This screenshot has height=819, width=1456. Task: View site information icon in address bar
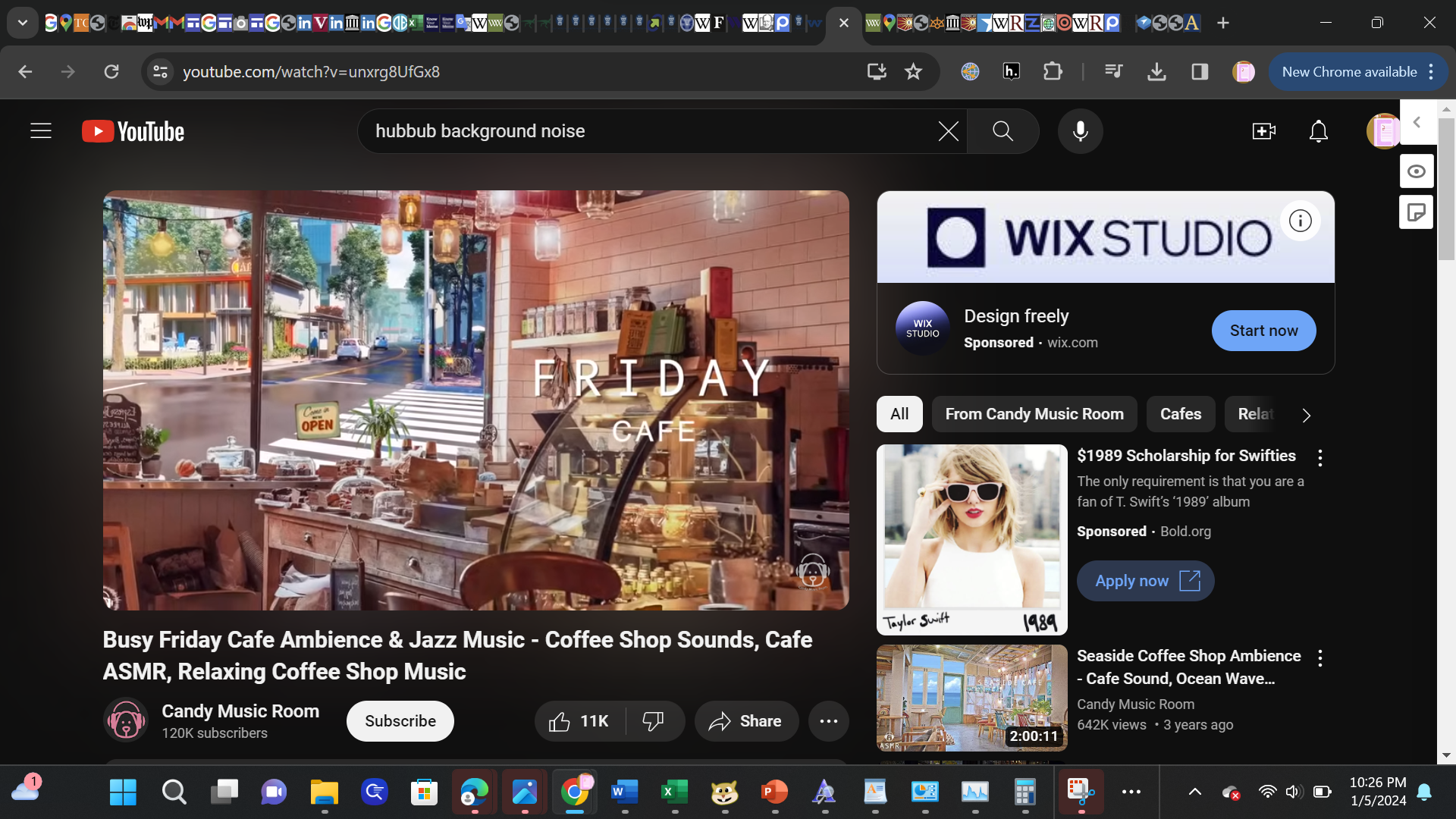point(160,72)
